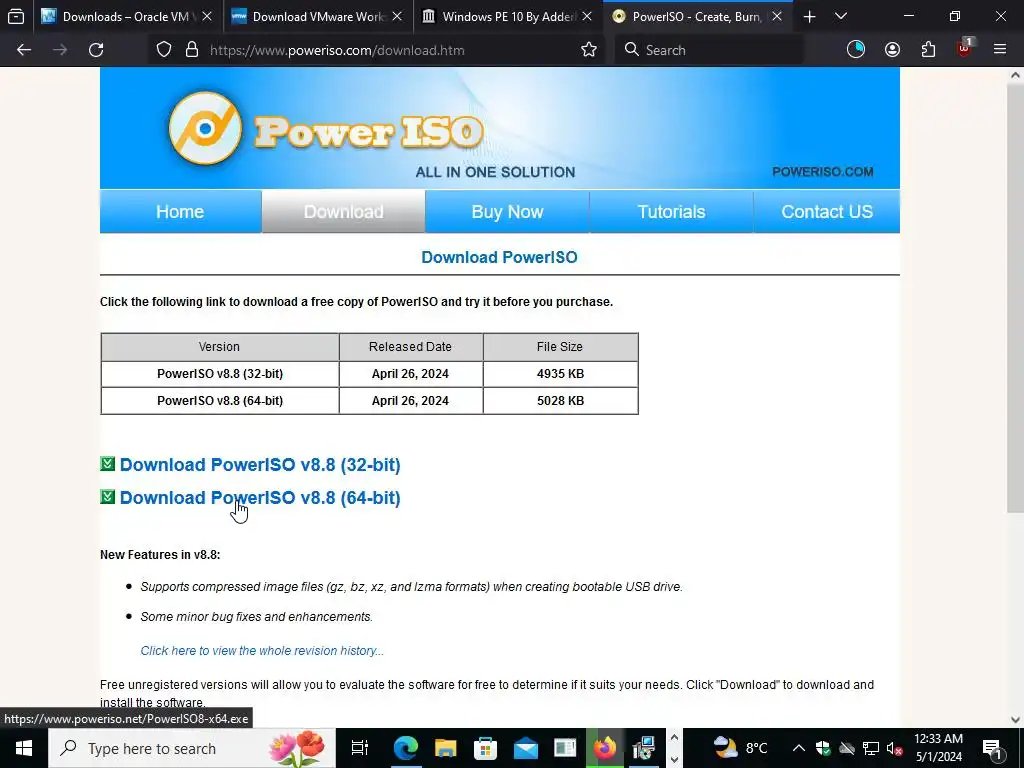1024x768 pixels.
Task: Click the circular container icon in toolbar
Action: click(856, 50)
